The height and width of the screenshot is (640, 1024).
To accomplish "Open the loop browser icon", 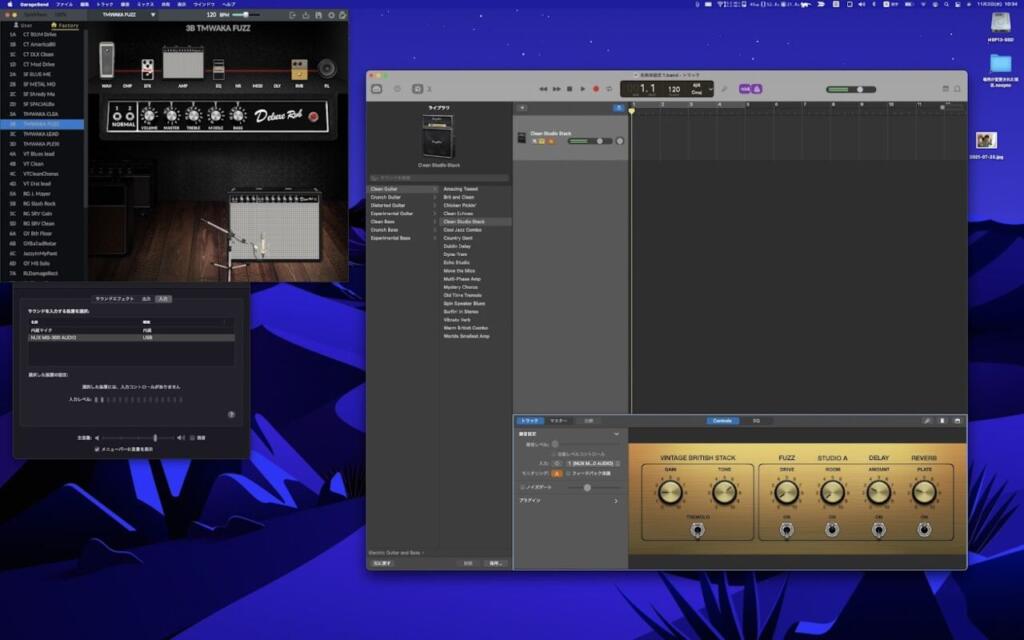I will [957, 89].
